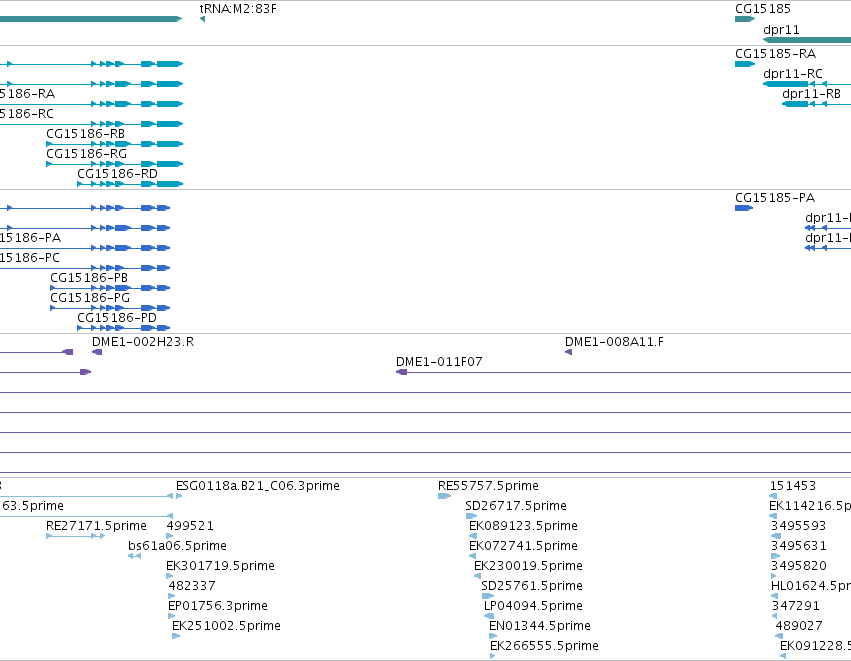Viewport: 851px width, 661px height.
Task: Click the CG15186-PD protein glyph
Action: pyautogui.click(x=123, y=328)
